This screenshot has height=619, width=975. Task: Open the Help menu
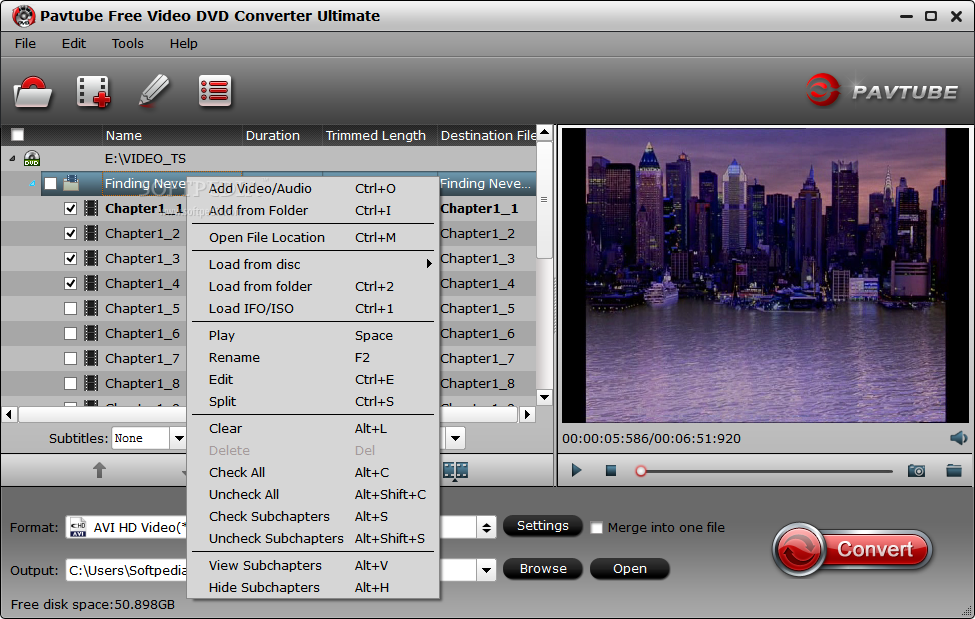pos(183,44)
